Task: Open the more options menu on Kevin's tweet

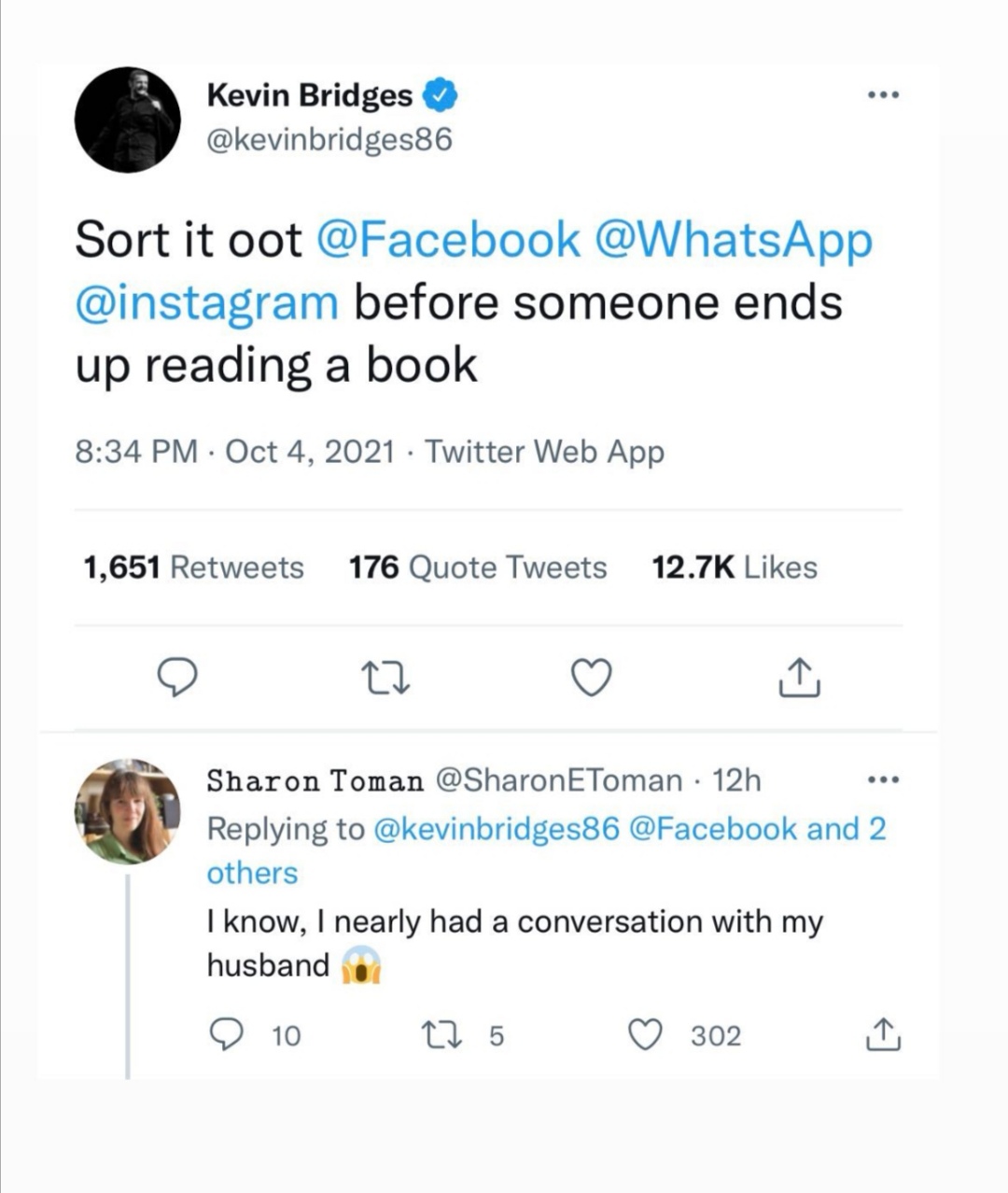Action: [x=883, y=92]
